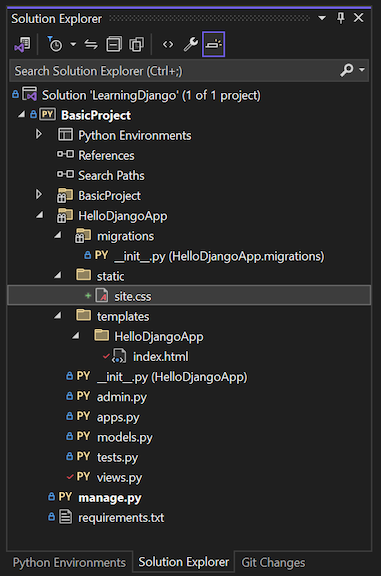This screenshot has width=381, height=576.
Task: Switch to the Python Environments tab
Action: pos(69,562)
